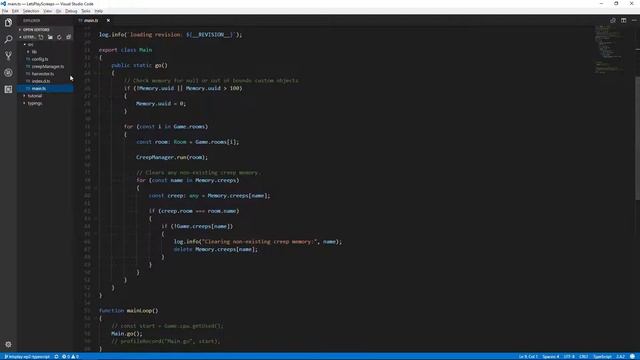Viewport: 640px width, 360px height.
Task: Click 'delete Memory.creeps[name];' code line
Action: pos(216,249)
